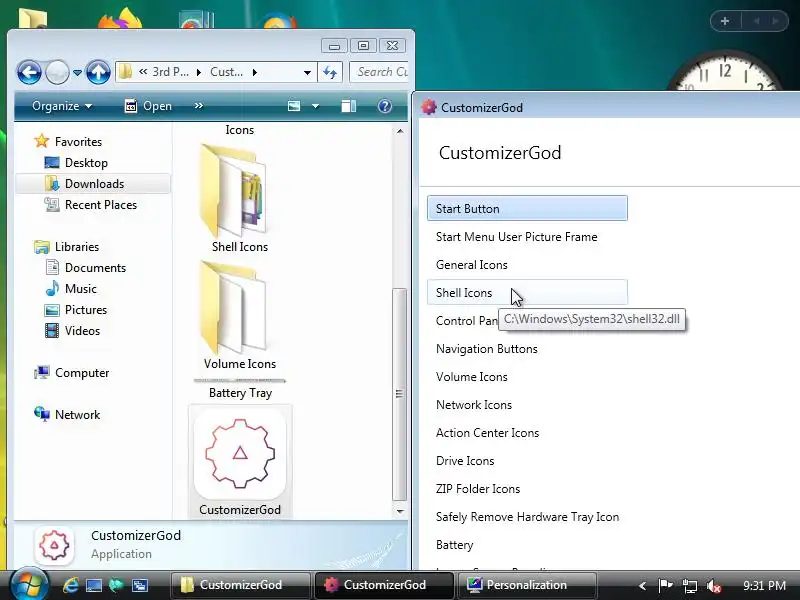Expand the address bar history dropdown

307,72
